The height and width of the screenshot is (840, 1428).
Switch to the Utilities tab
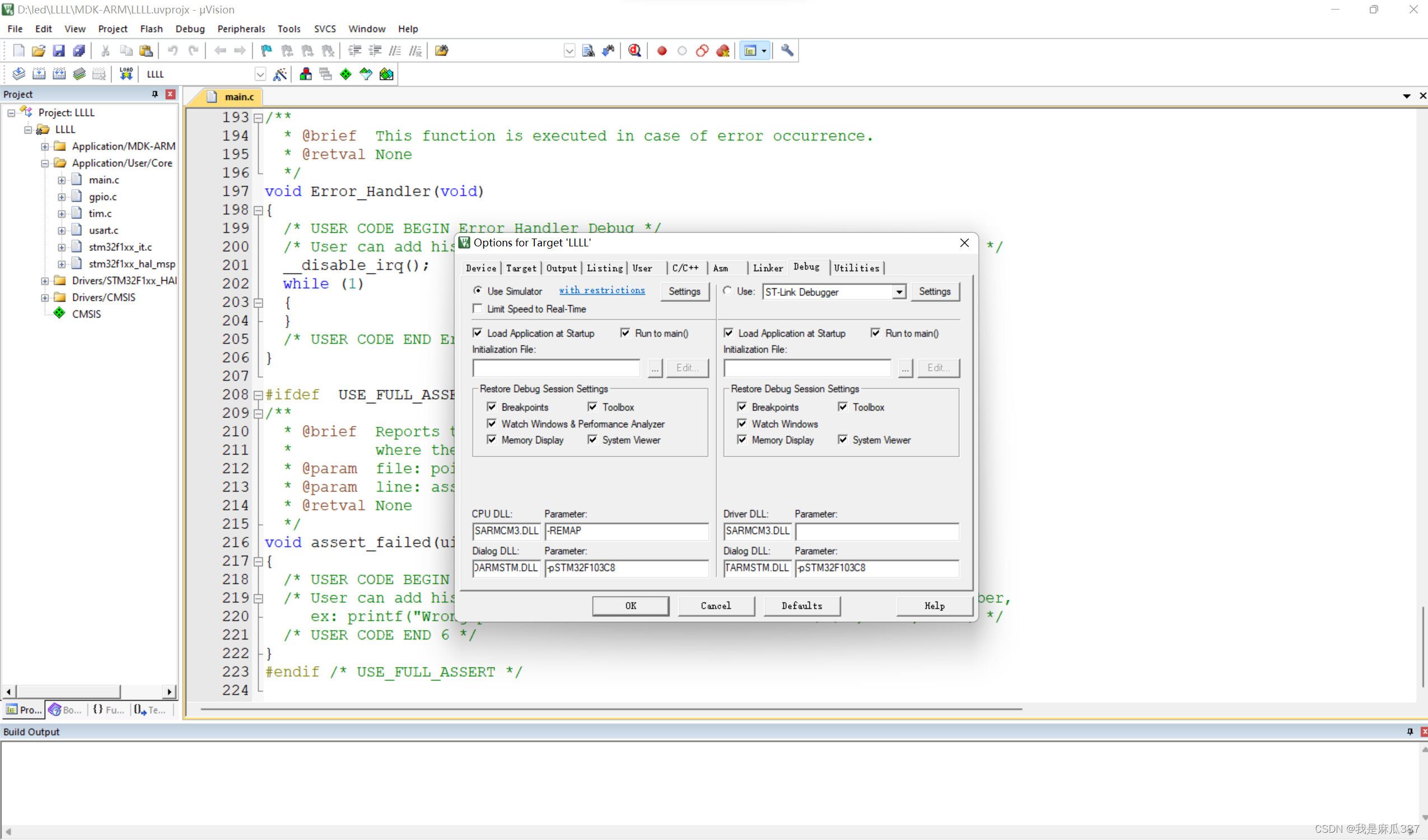point(856,268)
